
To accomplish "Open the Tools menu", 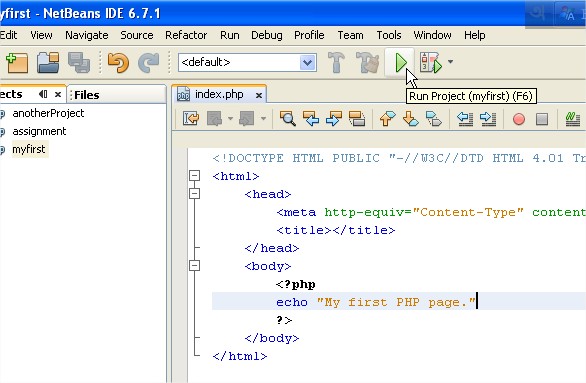I will pos(389,35).
